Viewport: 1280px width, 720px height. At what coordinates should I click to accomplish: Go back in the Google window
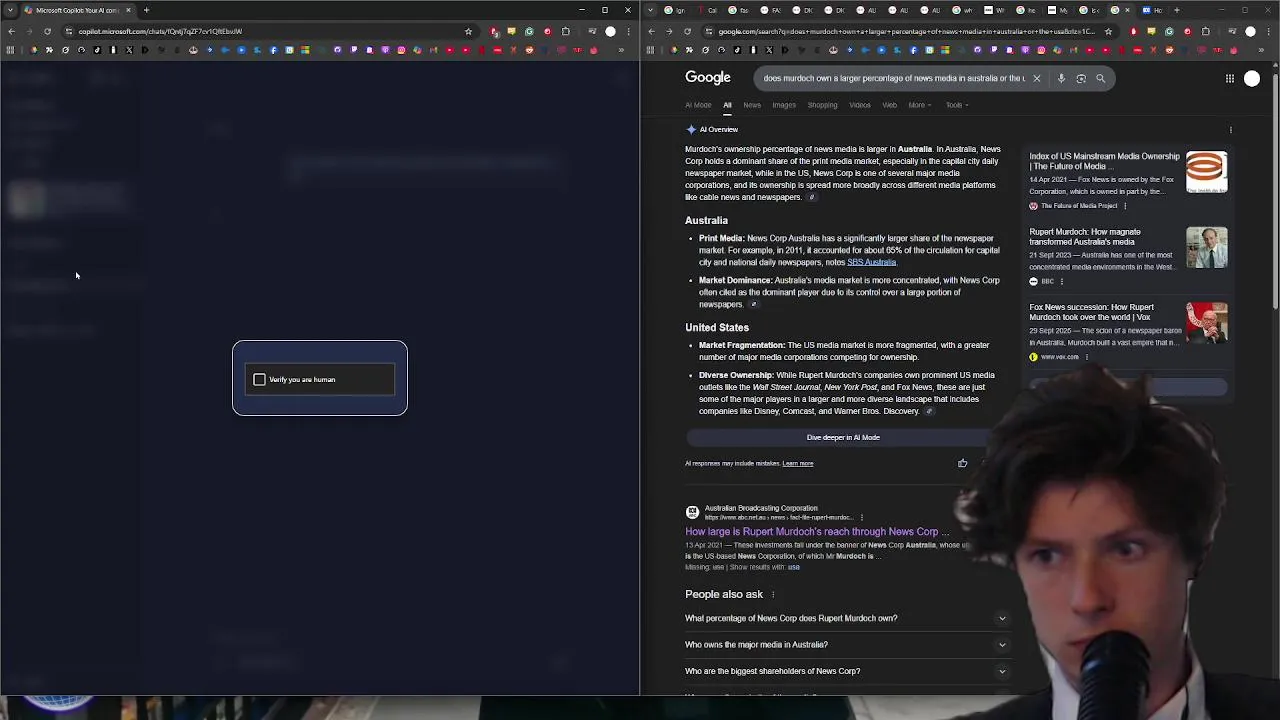[651, 31]
